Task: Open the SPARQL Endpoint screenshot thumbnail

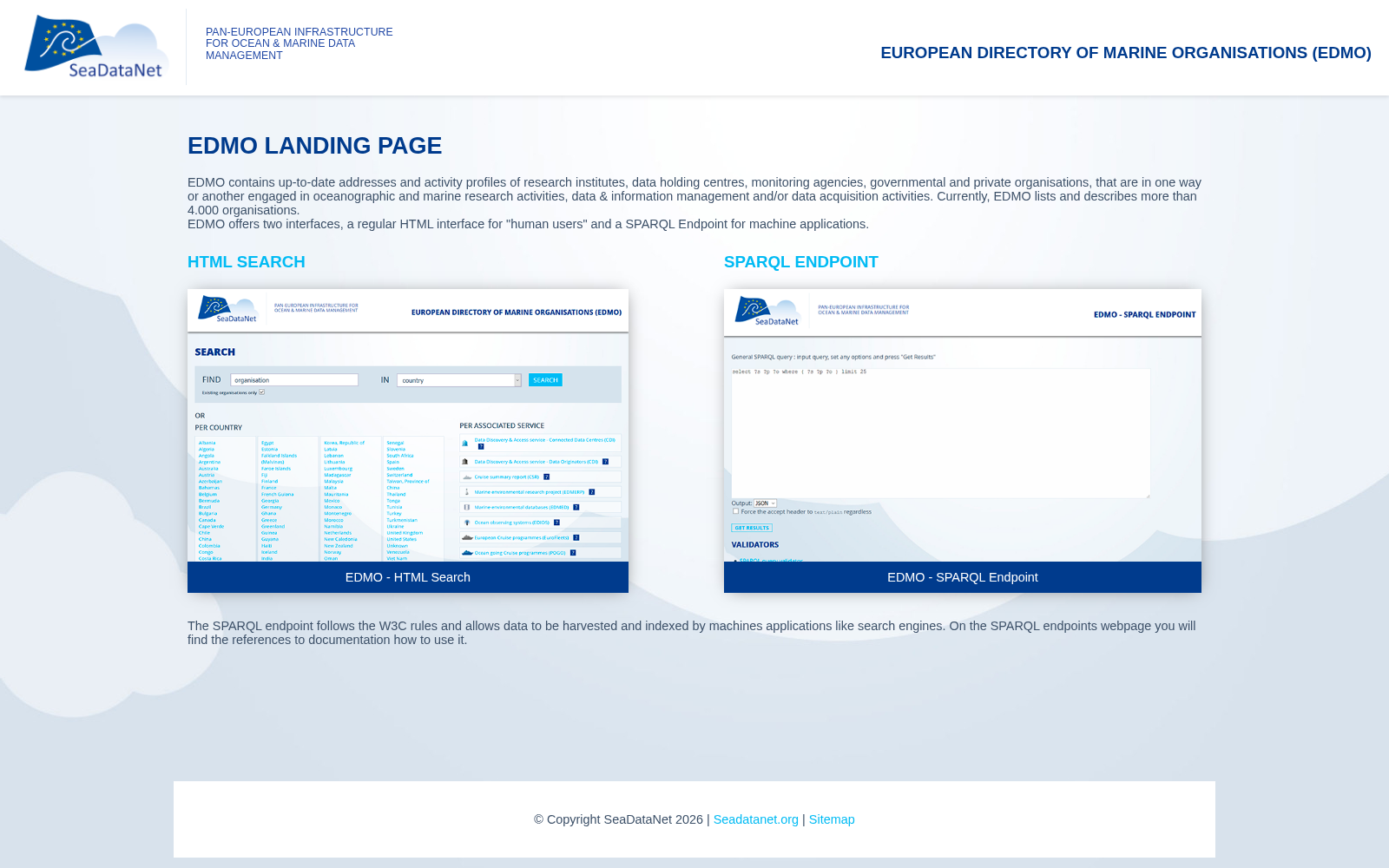Action: tap(963, 425)
